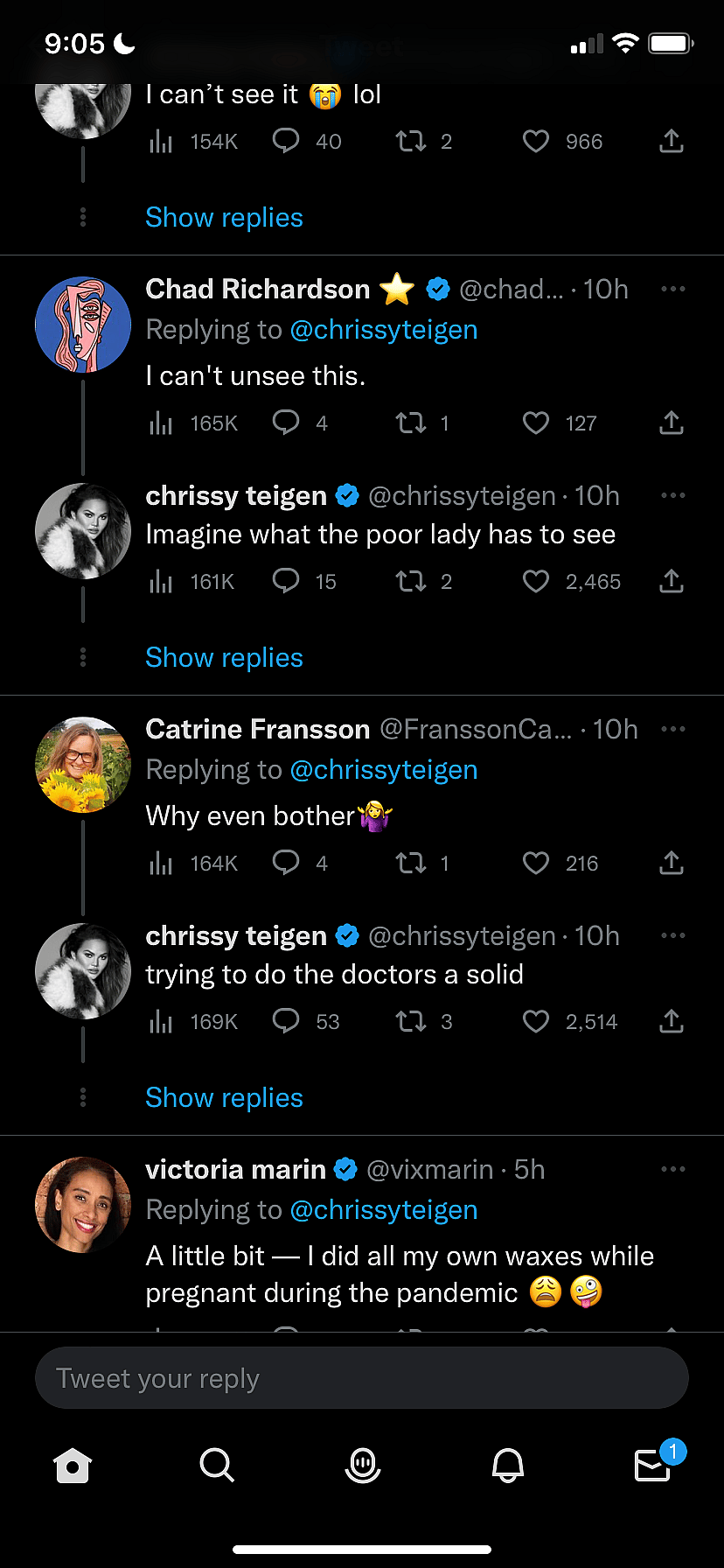Like the "trying to do the doctors" tweet
Screen dimensions: 724x1568
tap(536, 1021)
